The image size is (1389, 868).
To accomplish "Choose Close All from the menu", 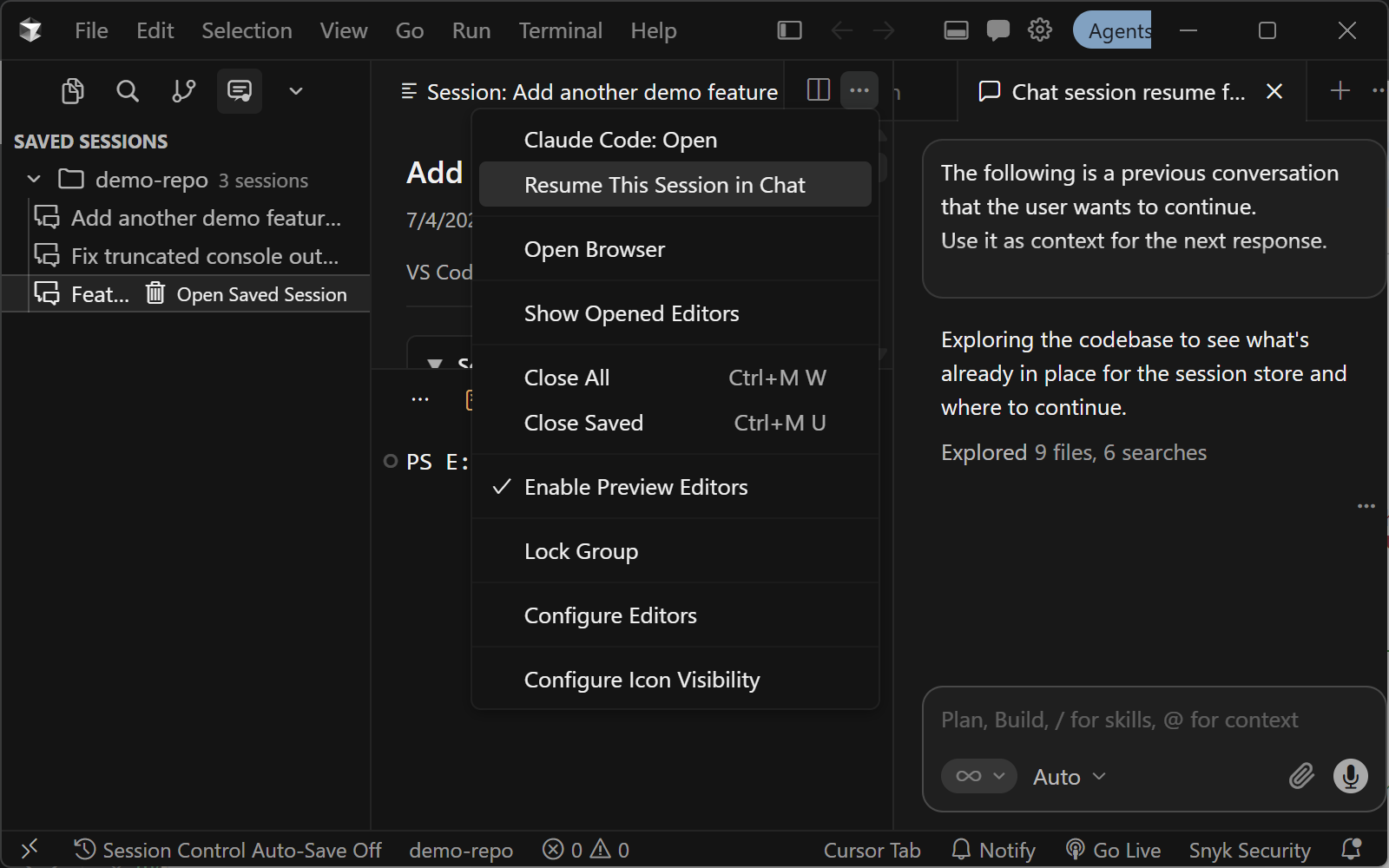I will pyautogui.click(x=675, y=378).
